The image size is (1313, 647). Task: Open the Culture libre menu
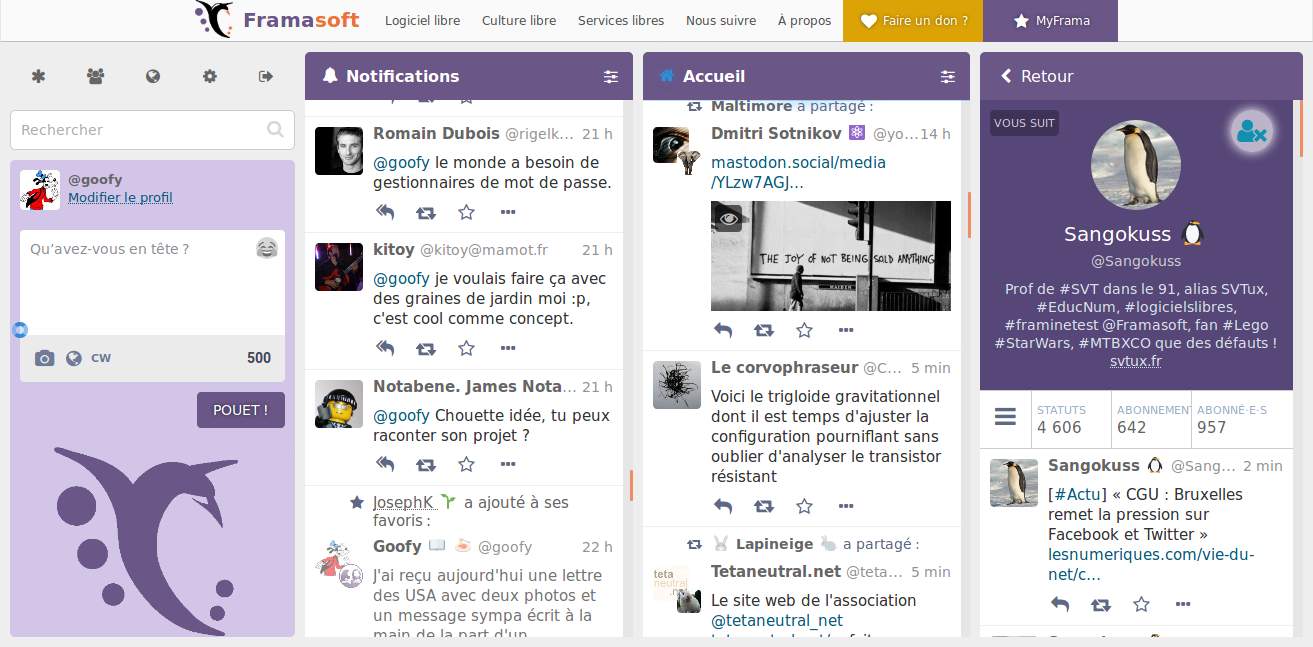(519, 20)
